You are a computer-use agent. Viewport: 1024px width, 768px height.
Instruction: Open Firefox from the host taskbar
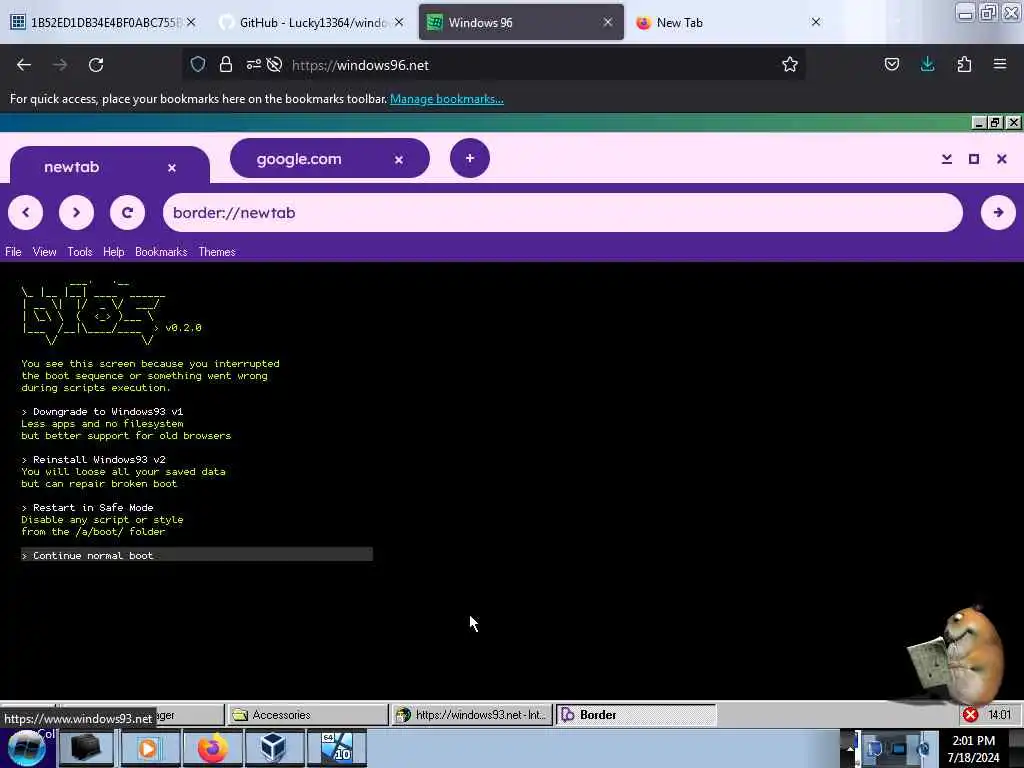(x=212, y=748)
